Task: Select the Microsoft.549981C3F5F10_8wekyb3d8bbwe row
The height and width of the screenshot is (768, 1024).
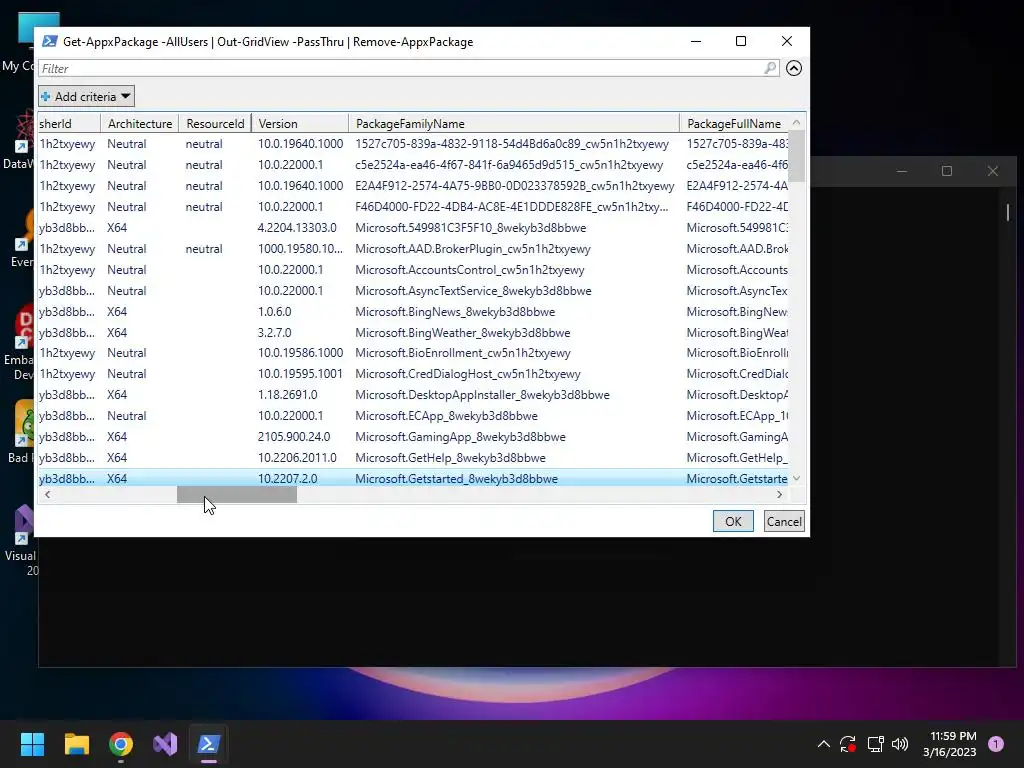Action: 413,228
